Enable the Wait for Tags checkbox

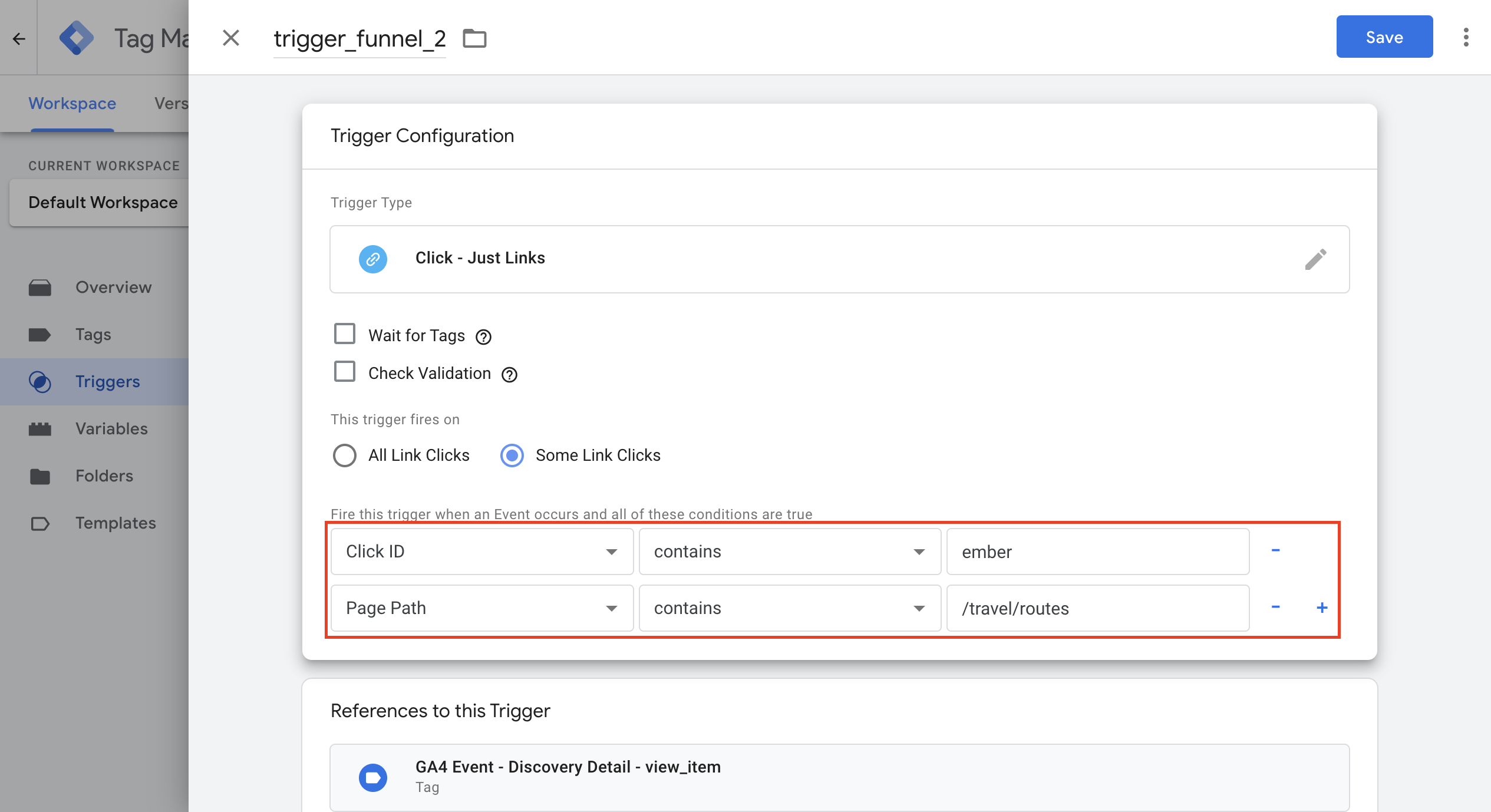[x=345, y=334]
